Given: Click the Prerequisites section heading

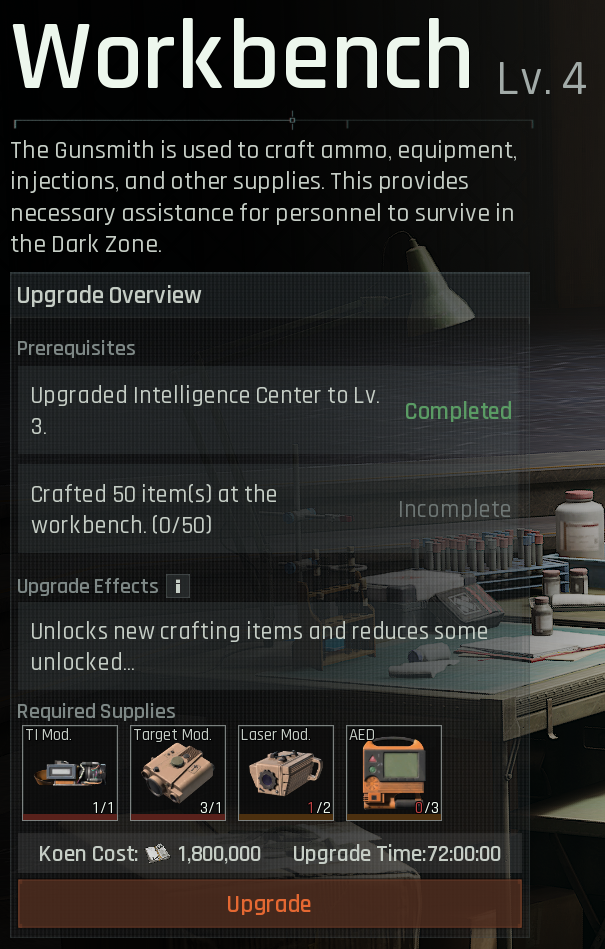Looking at the screenshot, I should pos(76,349).
